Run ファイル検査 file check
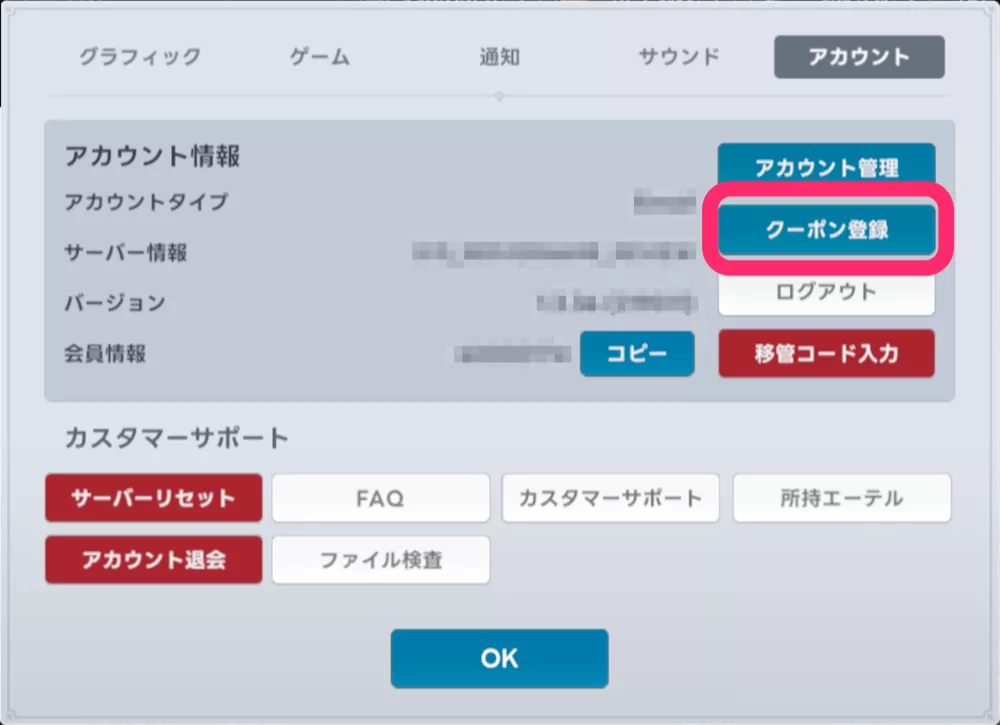 click(x=380, y=559)
